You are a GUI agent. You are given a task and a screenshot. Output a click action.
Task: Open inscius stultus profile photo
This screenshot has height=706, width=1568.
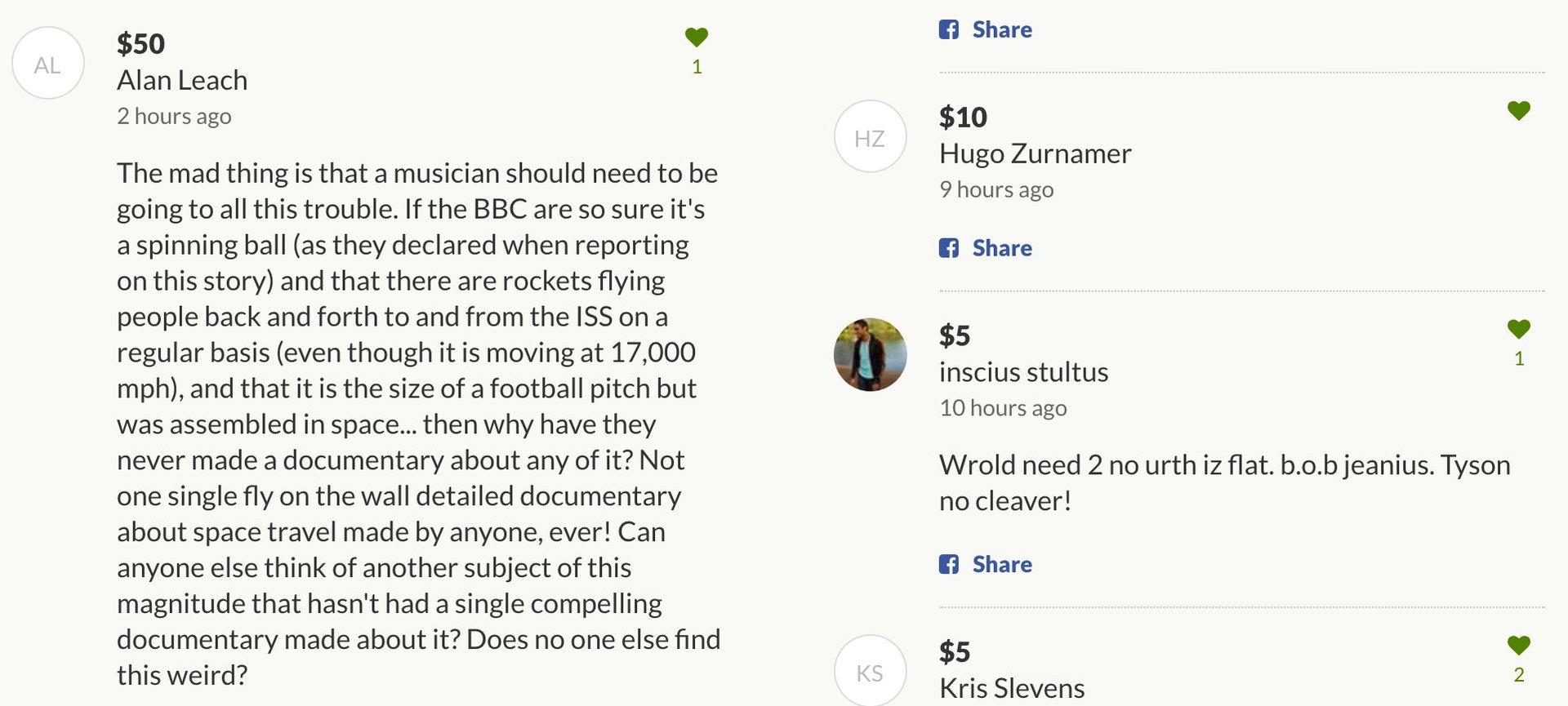click(x=871, y=355)
